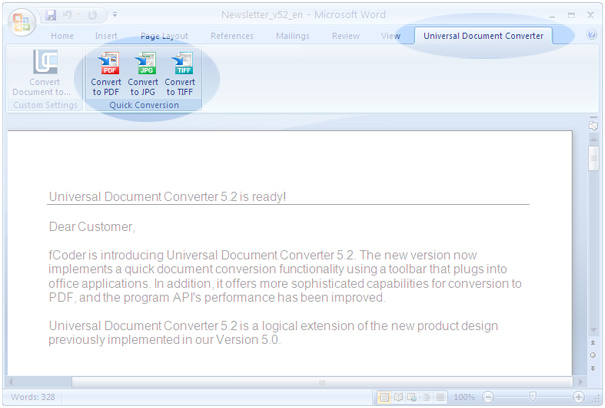
Task: Open the Home ribbon tab
Action: coord(62,36)
